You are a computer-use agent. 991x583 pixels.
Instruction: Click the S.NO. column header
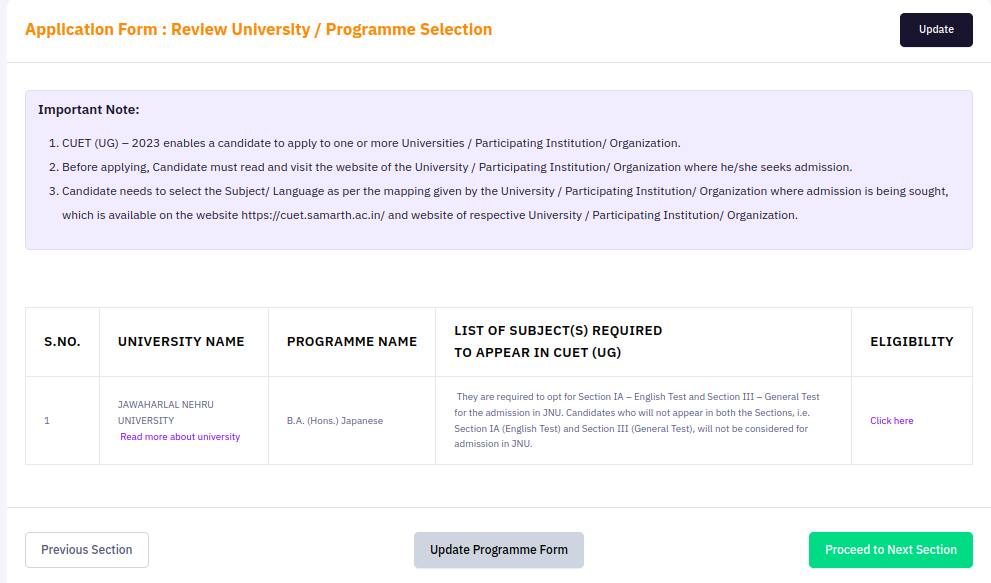click(x=62, y=341)
